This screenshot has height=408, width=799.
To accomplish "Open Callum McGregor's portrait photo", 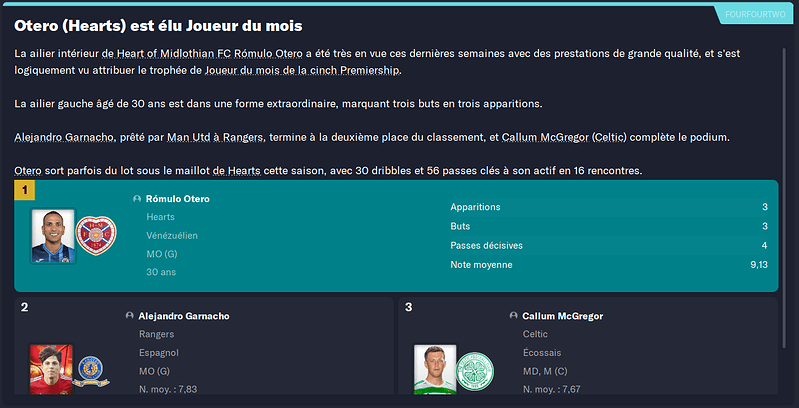I will pyautogui.click(x=435, y=369).
